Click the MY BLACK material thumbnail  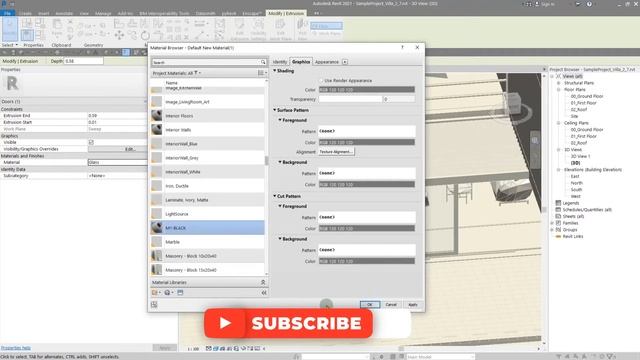[x=157, y=228]
